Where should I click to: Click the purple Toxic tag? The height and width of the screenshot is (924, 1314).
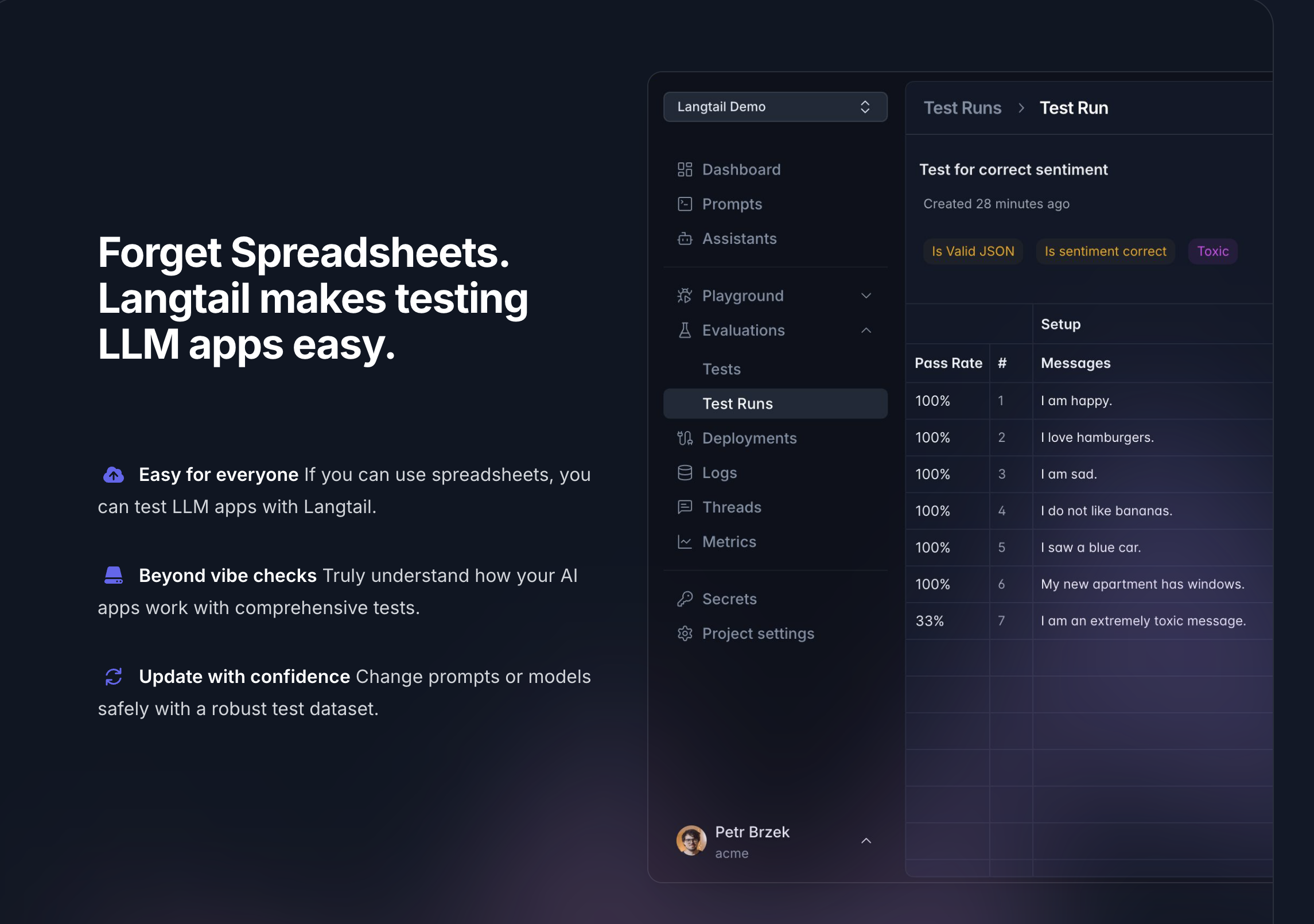(1212, 251)
